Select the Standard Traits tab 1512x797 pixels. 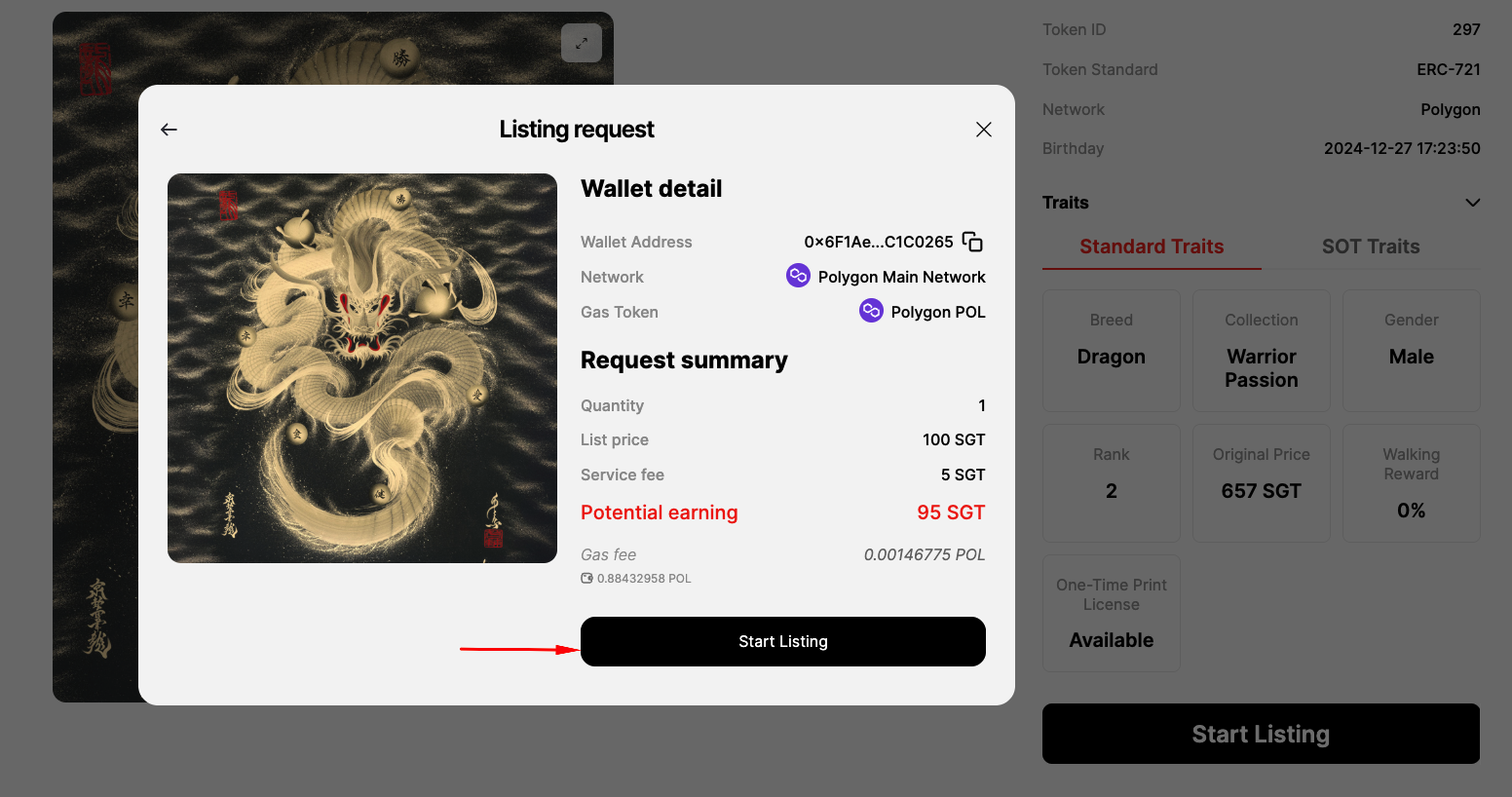(x=1152, y=247)
